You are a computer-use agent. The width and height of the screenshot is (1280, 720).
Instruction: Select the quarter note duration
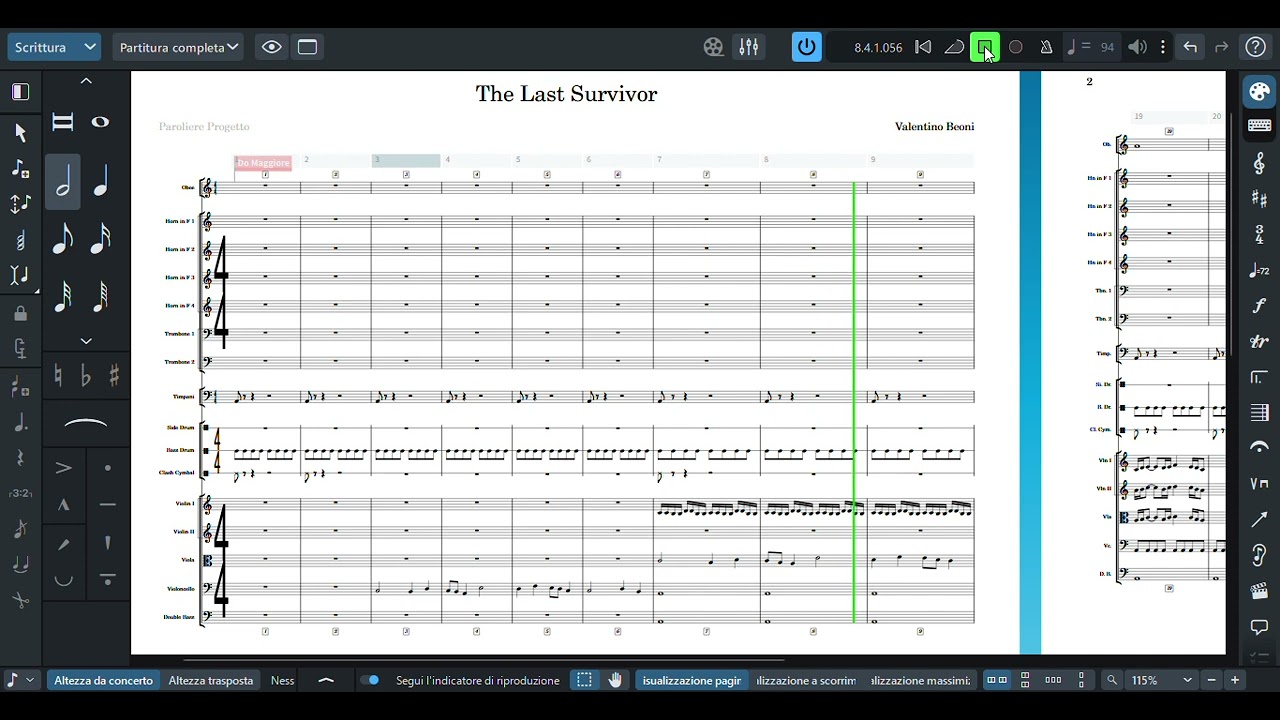pyautogui.click(x=100, y=181)
